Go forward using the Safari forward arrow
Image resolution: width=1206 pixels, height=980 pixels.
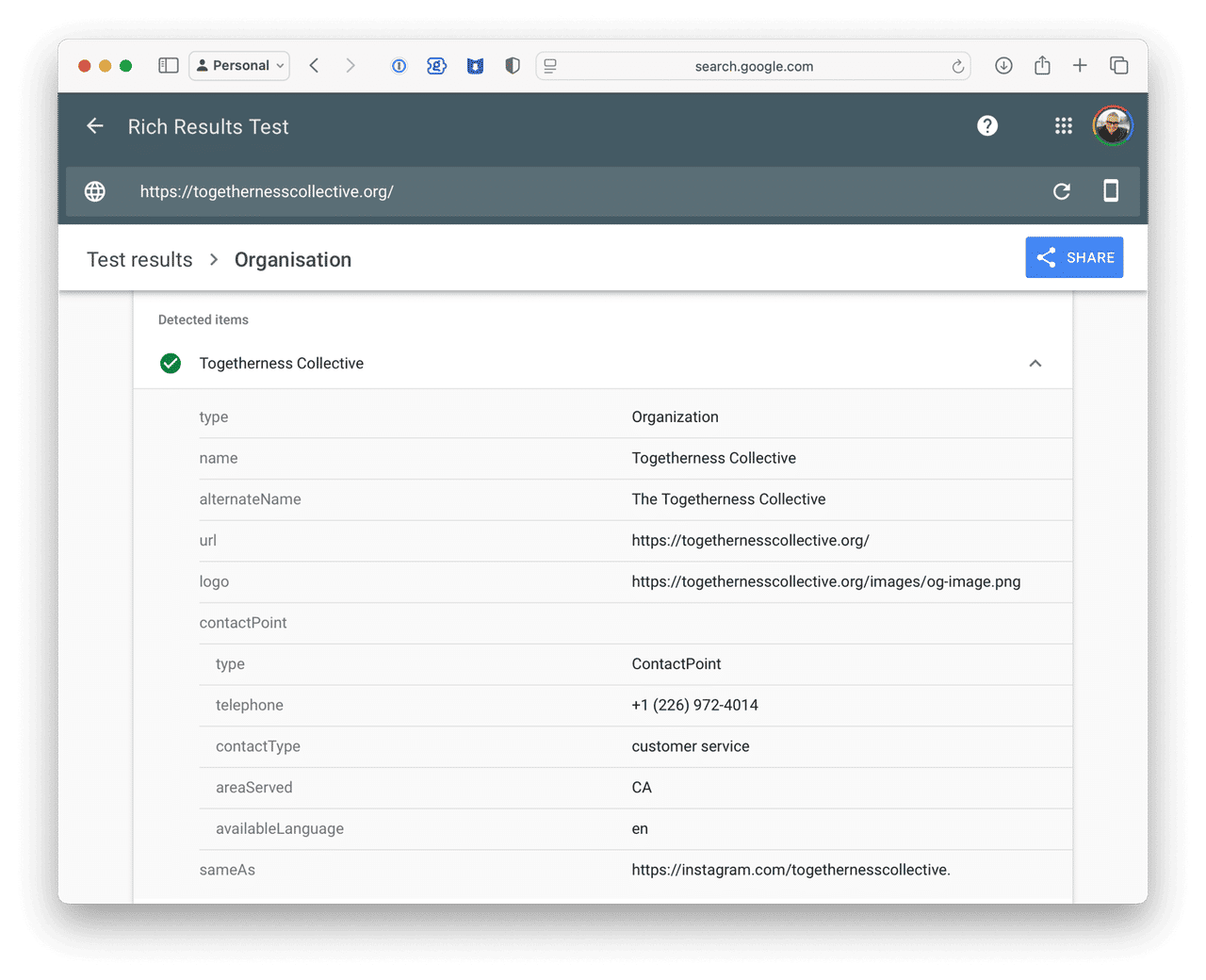(350, 66)
